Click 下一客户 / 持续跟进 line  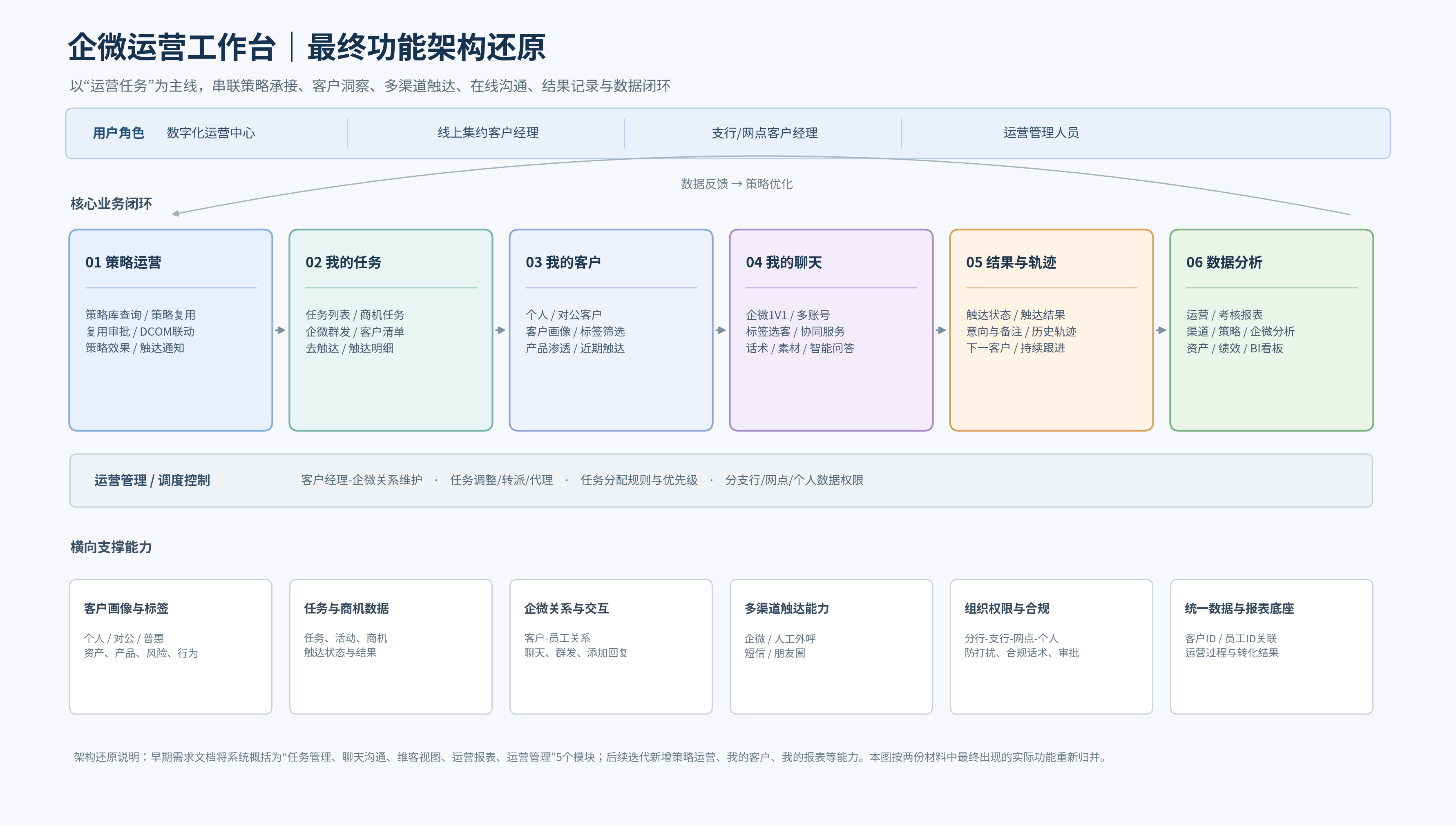coord(1016,348)
